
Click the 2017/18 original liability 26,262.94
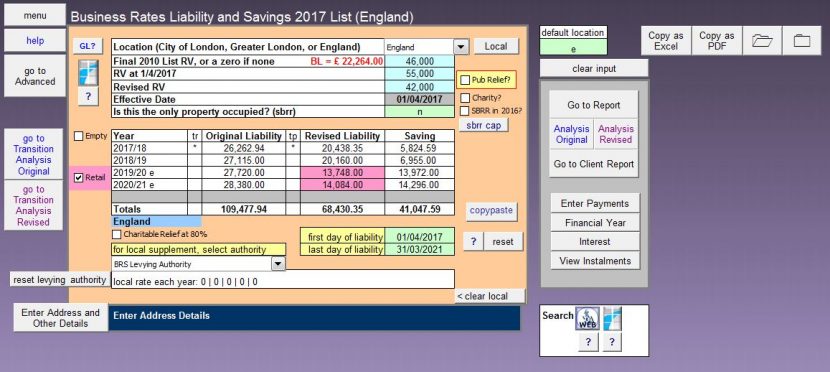pyautogui.click(x=243, y=148)
